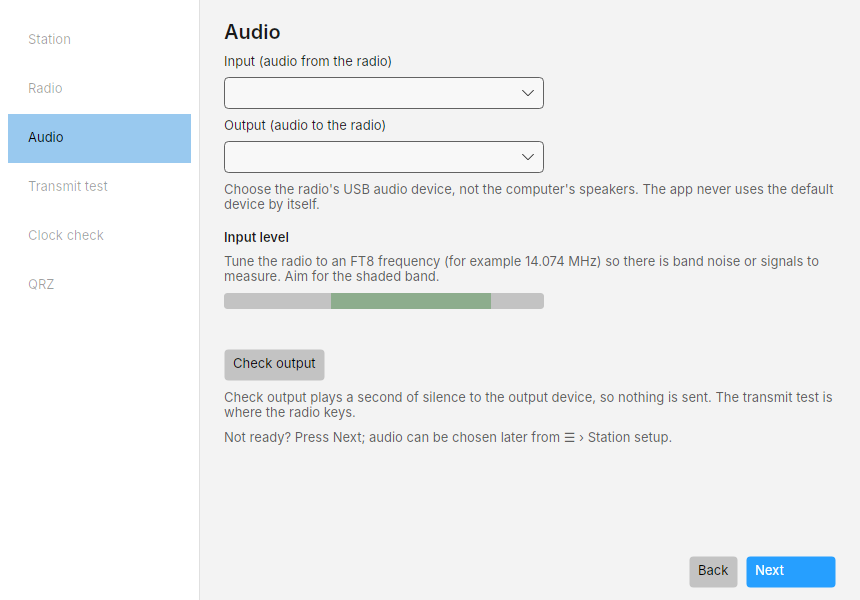Open the Output audio device dropdown
860x600 pixels.
coord(384,157)
